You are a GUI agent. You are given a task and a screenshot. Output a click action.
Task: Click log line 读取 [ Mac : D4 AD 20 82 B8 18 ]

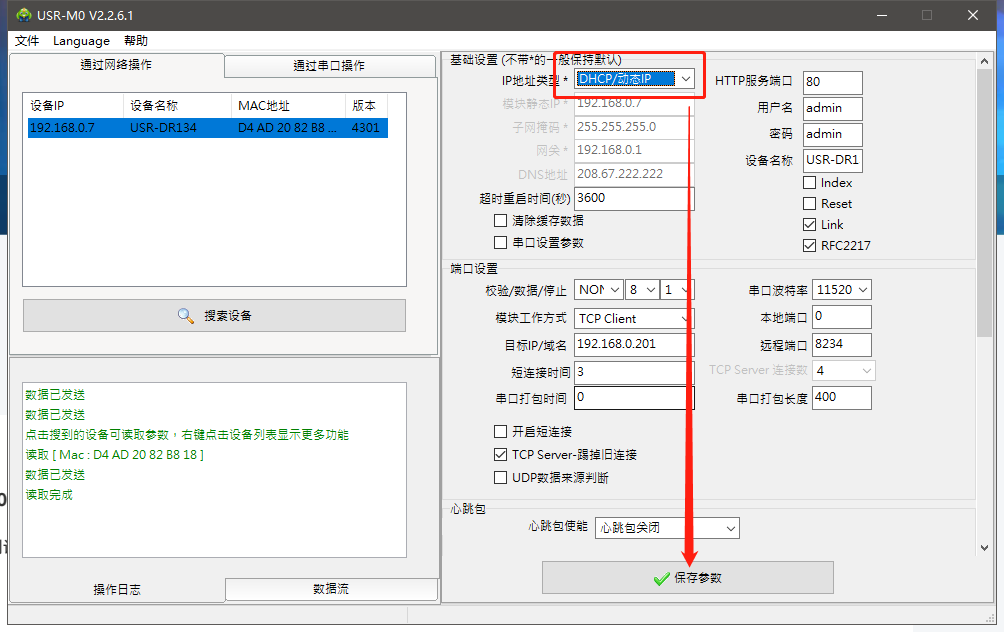pyautogui.click(x=115, y=455)
